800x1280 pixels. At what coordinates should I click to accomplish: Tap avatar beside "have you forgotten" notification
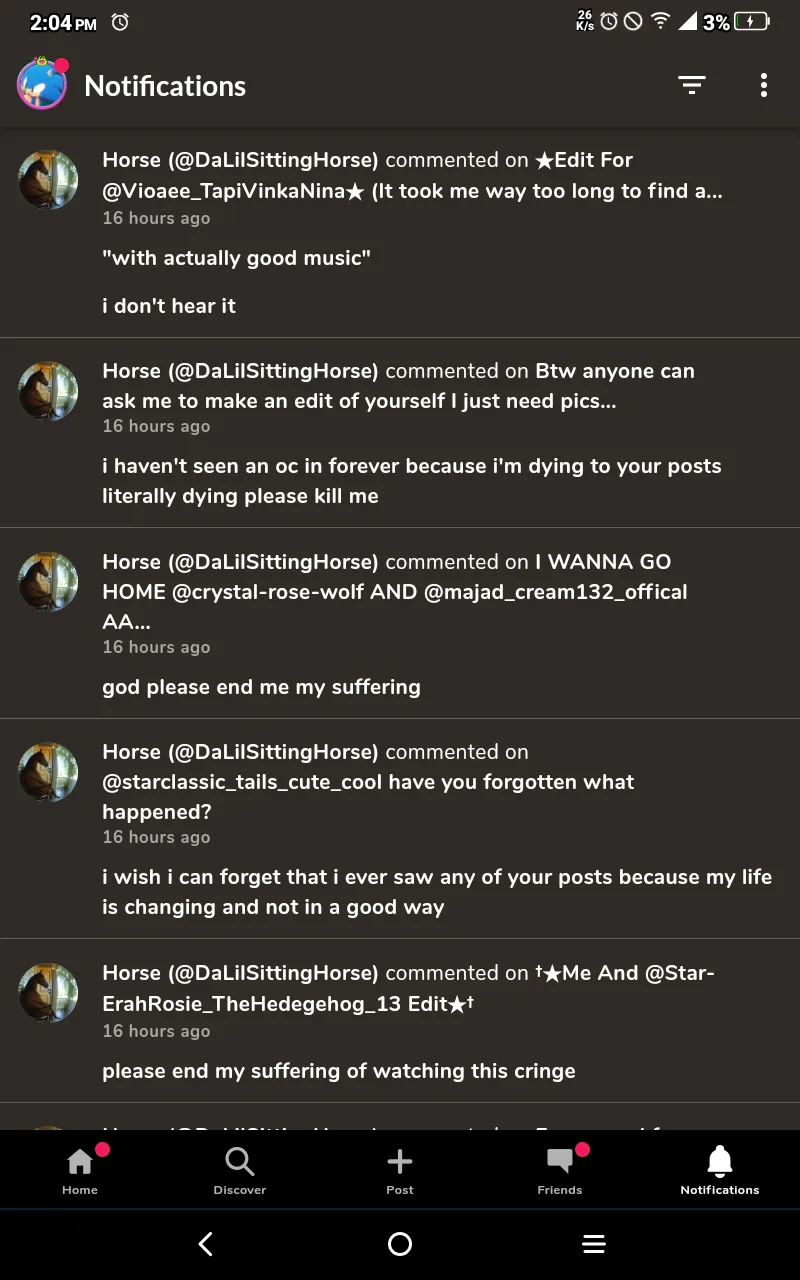tap(48, 772)
